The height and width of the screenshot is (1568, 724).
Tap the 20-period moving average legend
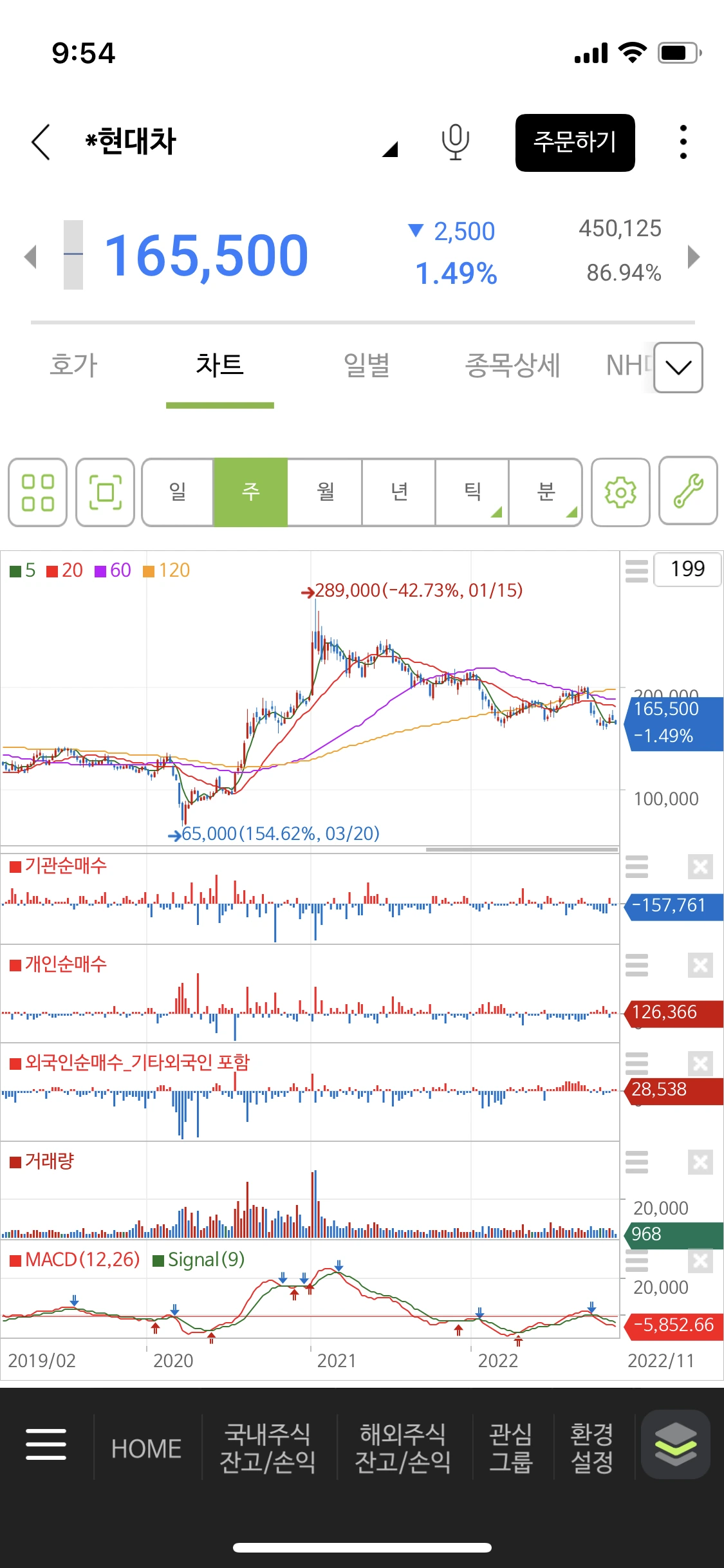click(64, 570)
